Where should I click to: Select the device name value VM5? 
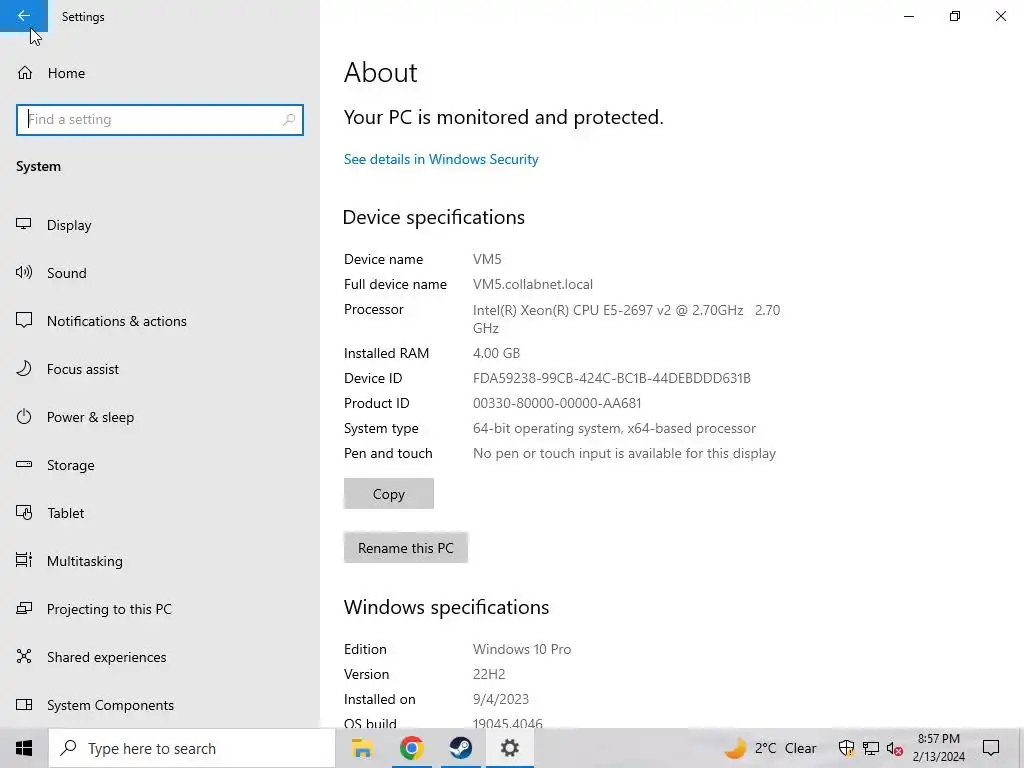tap(487, 259)
